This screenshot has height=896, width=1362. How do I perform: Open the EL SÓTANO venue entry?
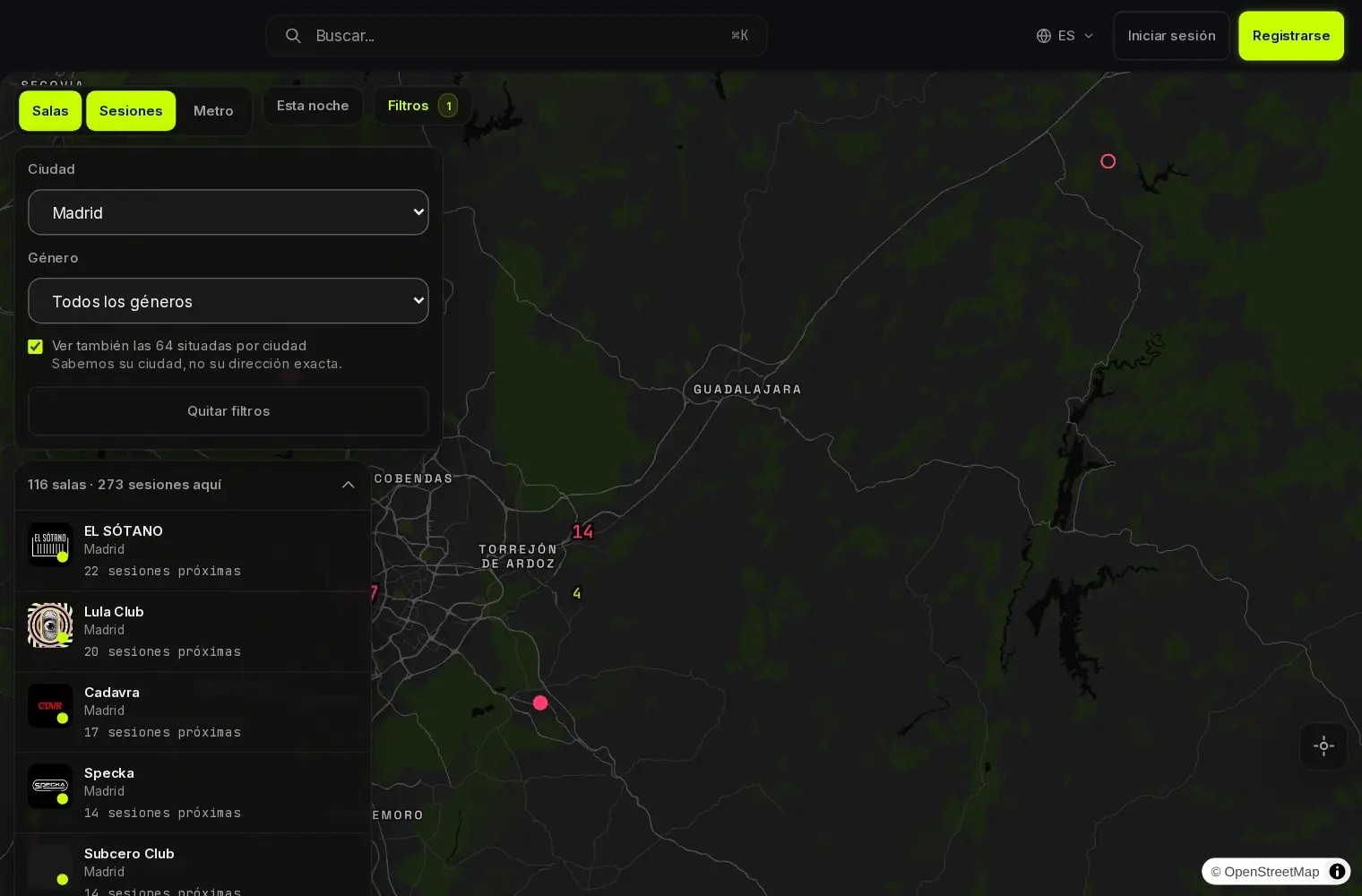[193, 551]
